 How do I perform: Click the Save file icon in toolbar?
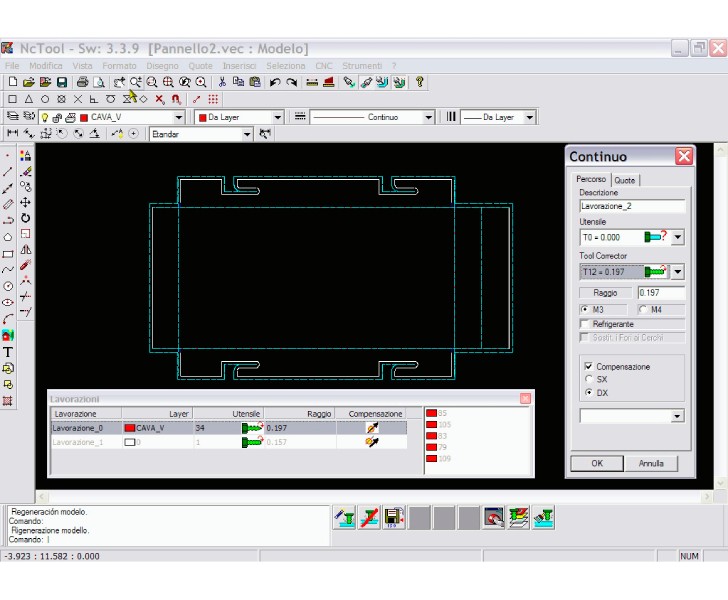(x=62, y=82)
